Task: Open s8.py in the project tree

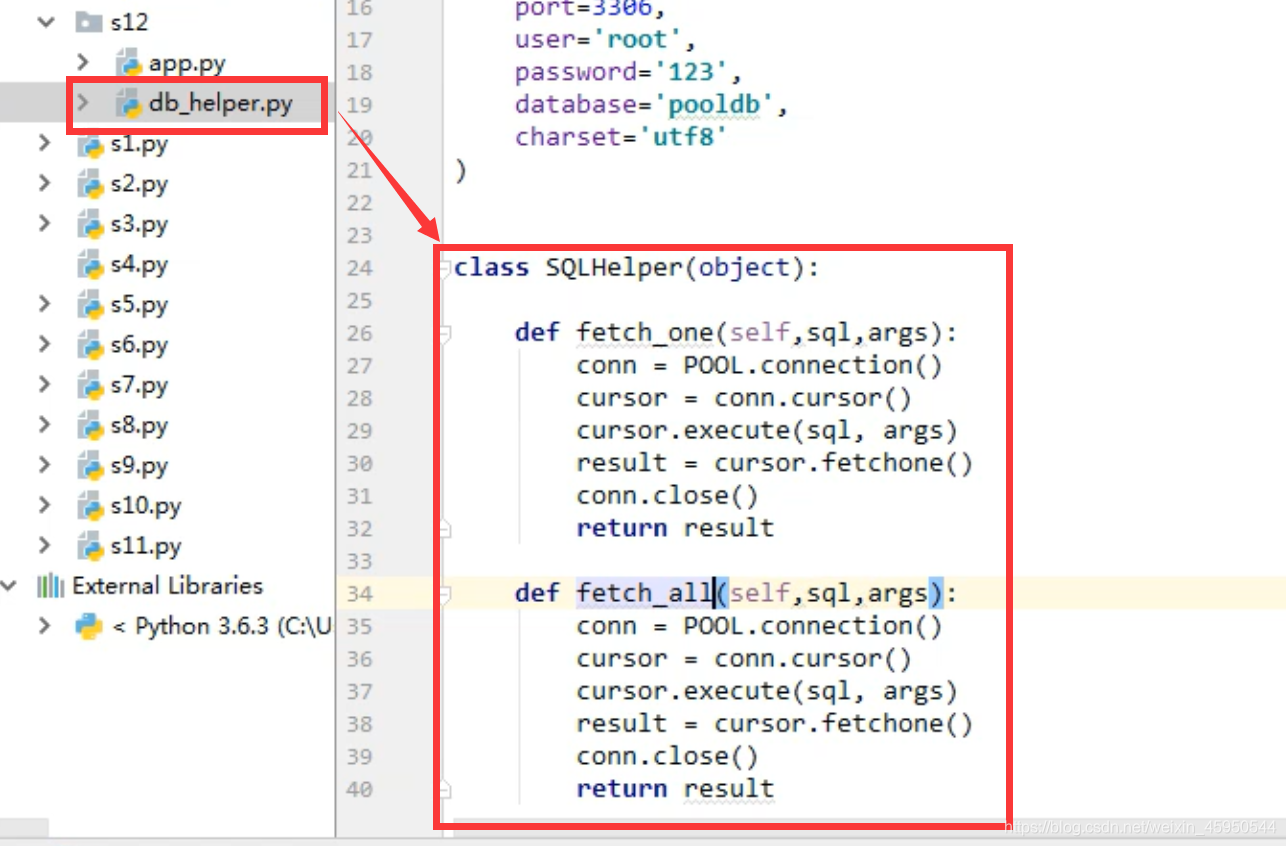Action: (139, 425)
